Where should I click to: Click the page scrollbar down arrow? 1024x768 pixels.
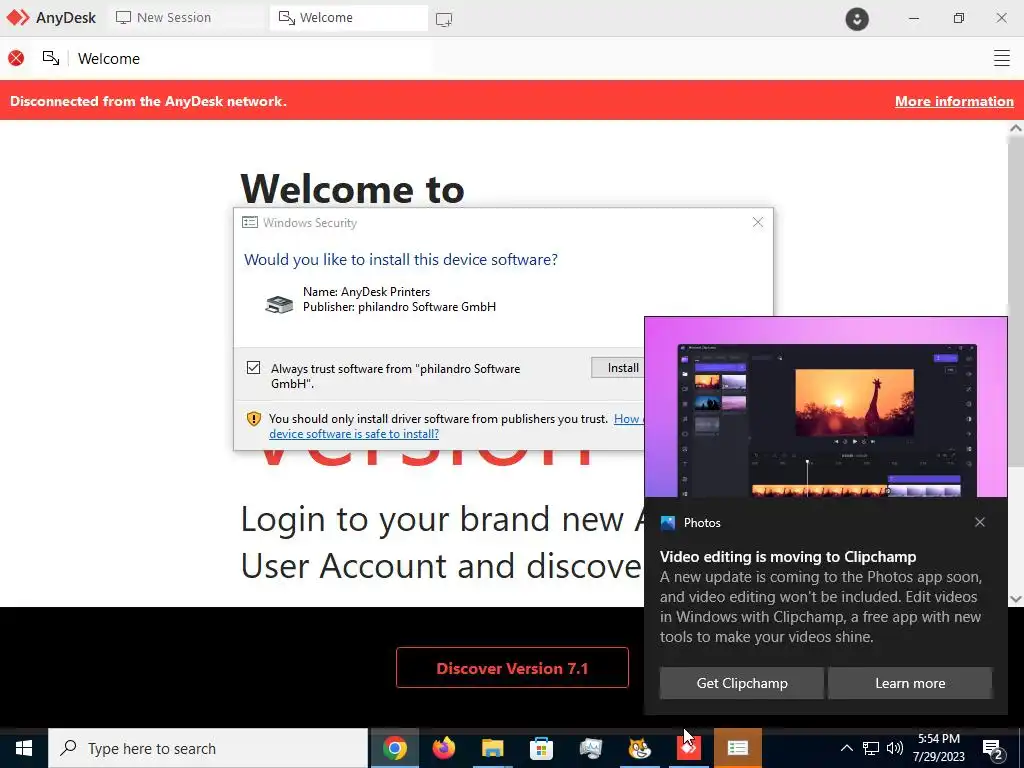pyautogui.click(x=1016, y=599)
